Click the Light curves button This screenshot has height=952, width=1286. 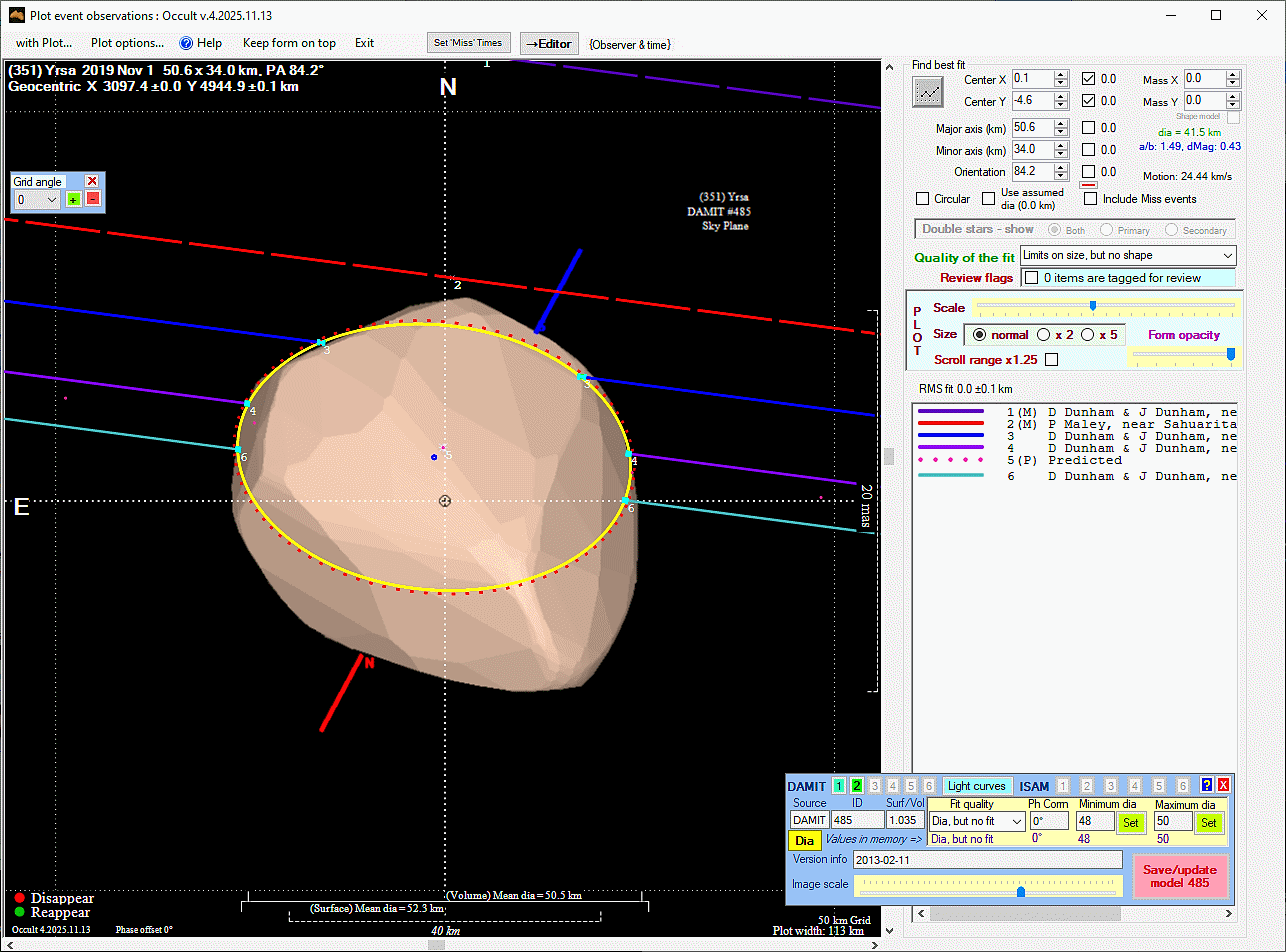[x=976, y=786]
